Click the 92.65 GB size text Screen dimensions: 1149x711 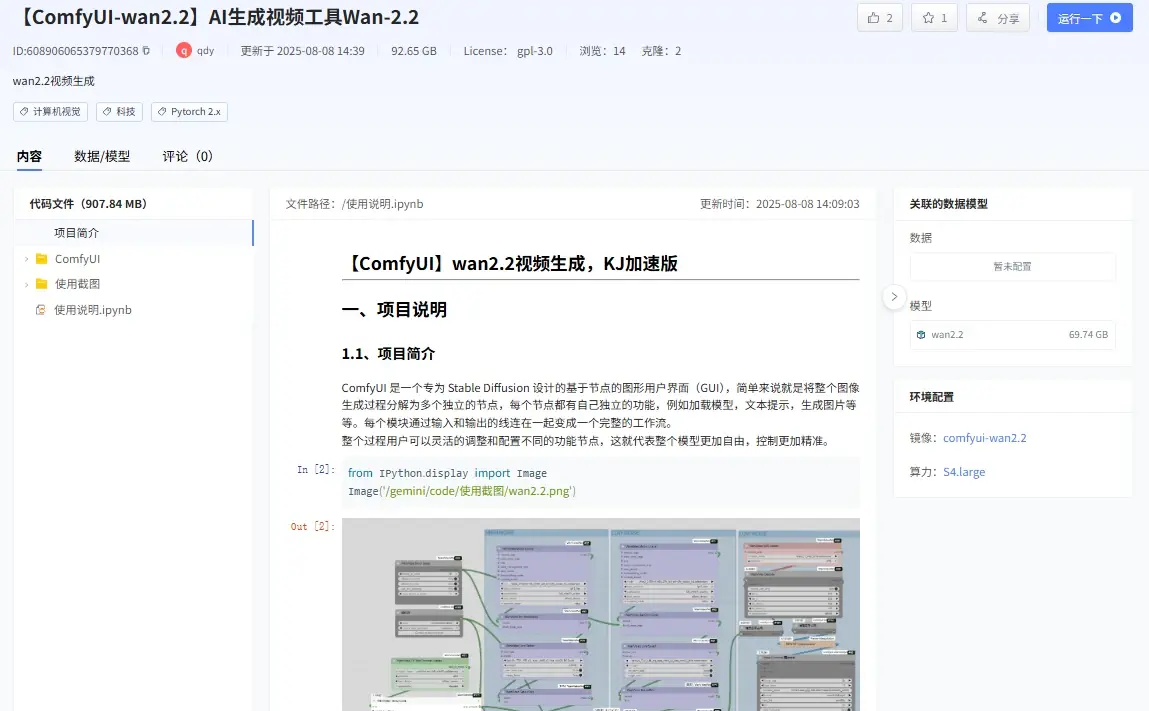point(413,51)
